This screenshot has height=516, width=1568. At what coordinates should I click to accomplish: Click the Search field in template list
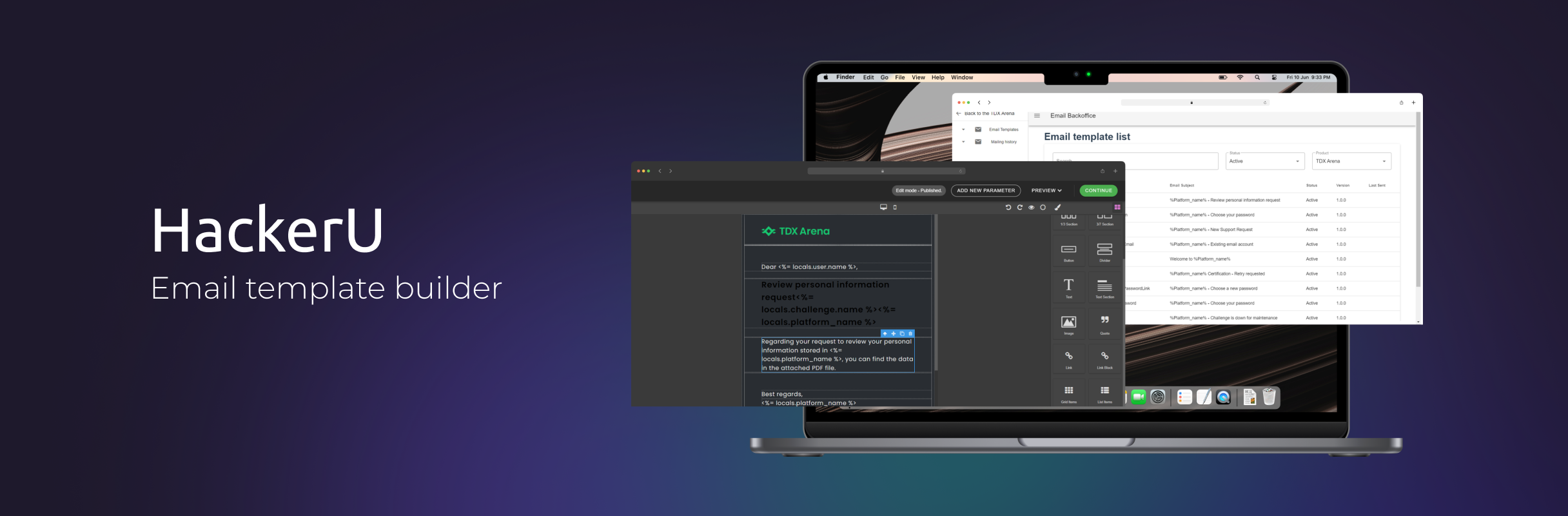[x=1135, y=161]
